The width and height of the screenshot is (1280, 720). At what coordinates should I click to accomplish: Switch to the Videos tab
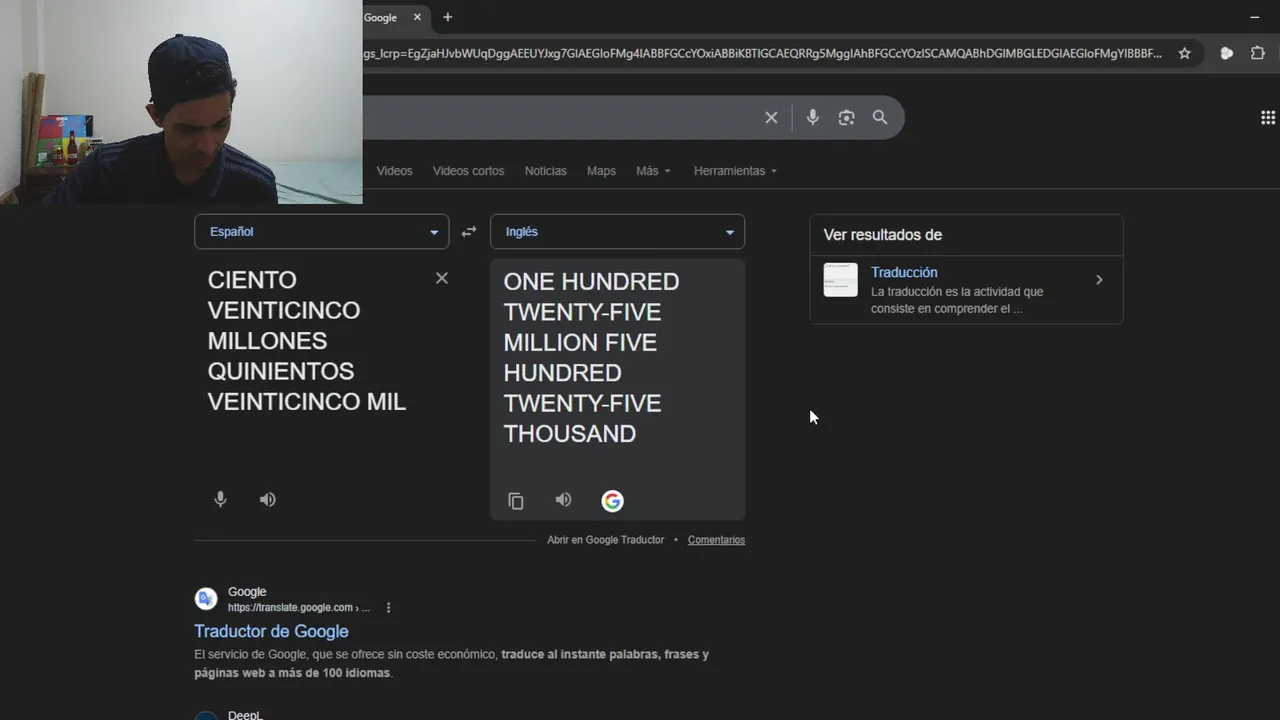coord(394,171)
